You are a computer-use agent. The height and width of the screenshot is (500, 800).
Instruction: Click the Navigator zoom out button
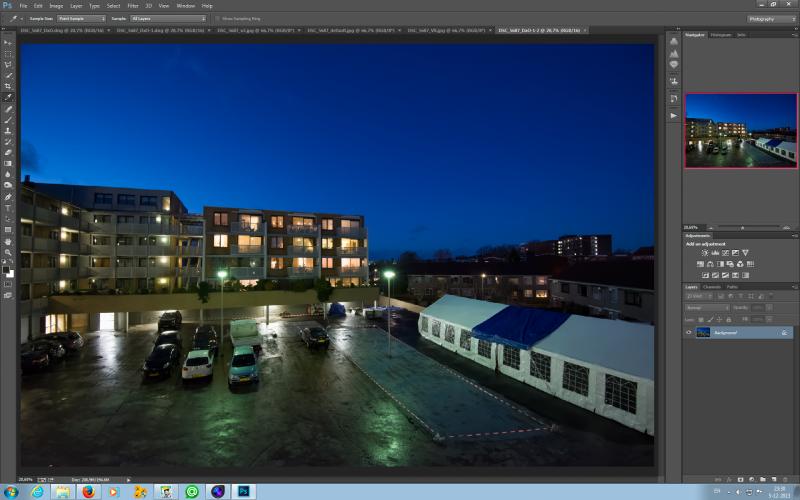[x=710, y=228]
